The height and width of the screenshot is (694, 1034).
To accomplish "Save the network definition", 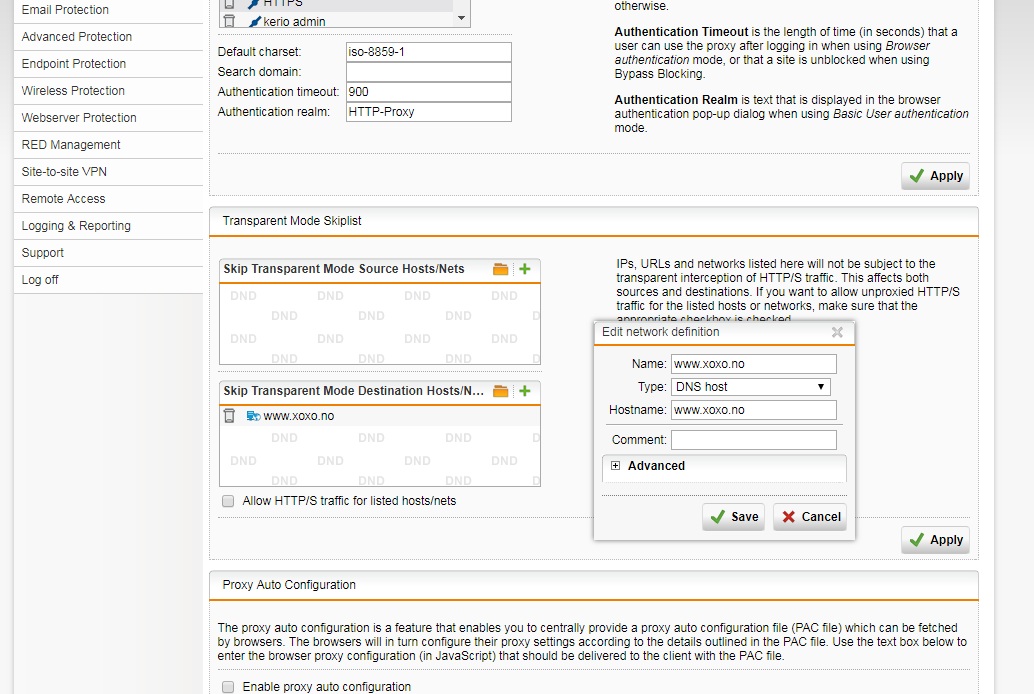I will point(733,517).
